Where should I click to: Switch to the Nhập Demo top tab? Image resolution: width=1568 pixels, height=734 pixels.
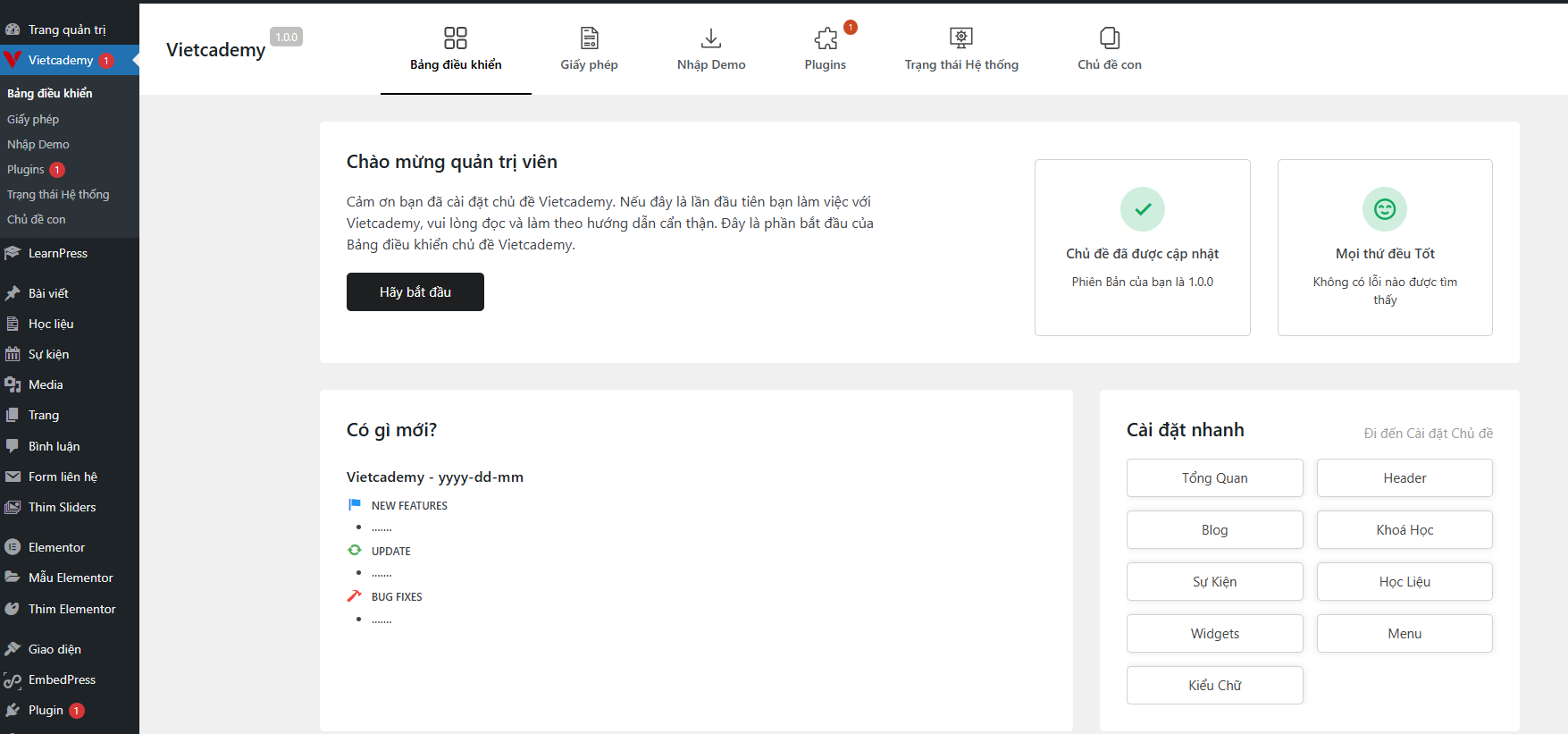click(x=711, y=49)
